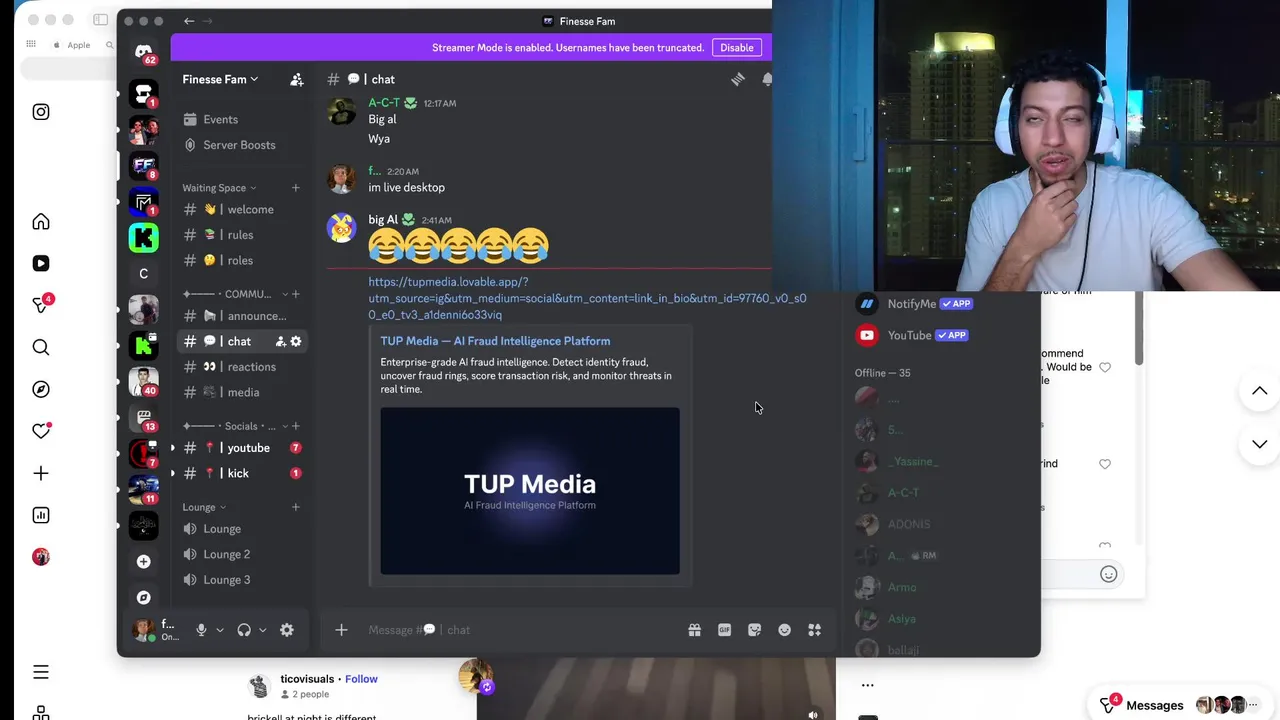This screenshot has height=720, width=1280.
Task: Select the media channel
Action: tap(240, 392)
